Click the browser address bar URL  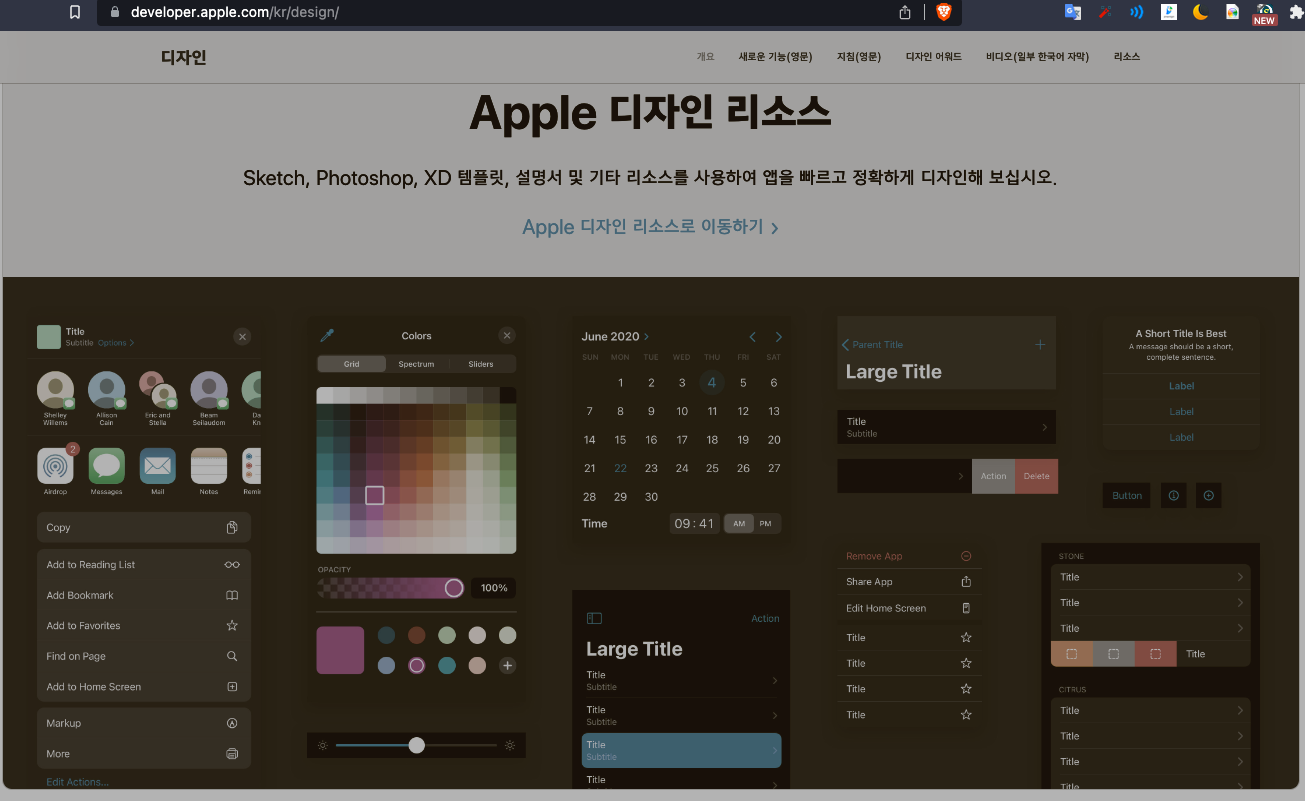tap(237, 12)
